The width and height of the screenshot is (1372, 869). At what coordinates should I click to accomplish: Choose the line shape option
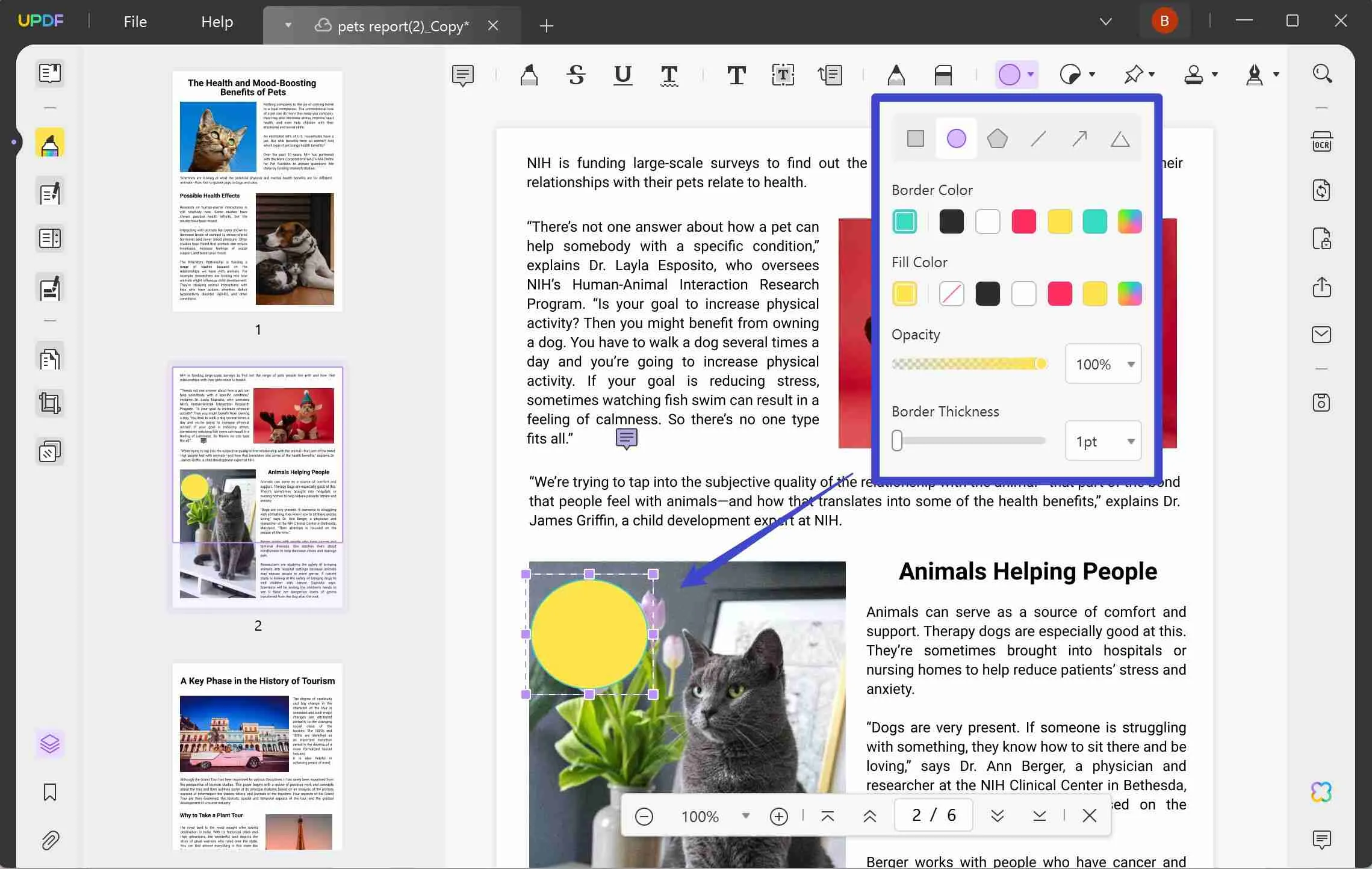tap(1038, 139)
